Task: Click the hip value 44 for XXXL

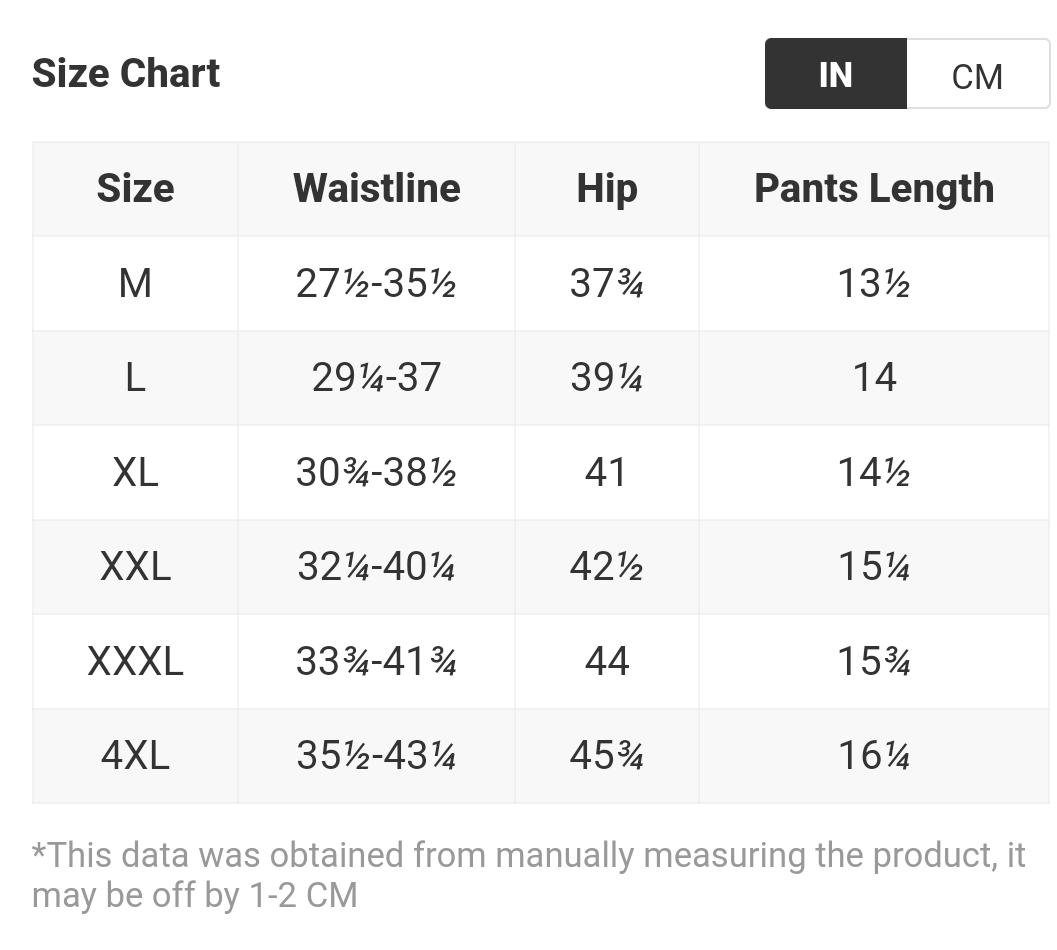Action: click(x=606, y=661)
